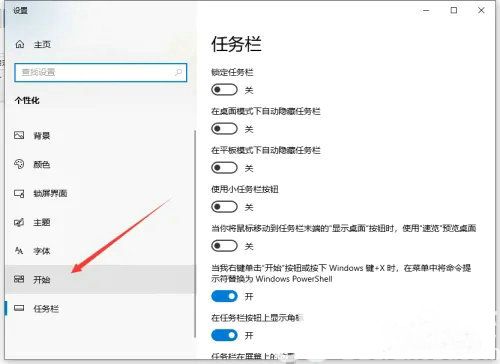This screenshot has width=500, height=364.
Task: Toggle 使用小任务栏按钮 switch
Action: click(x=224, y=207)
